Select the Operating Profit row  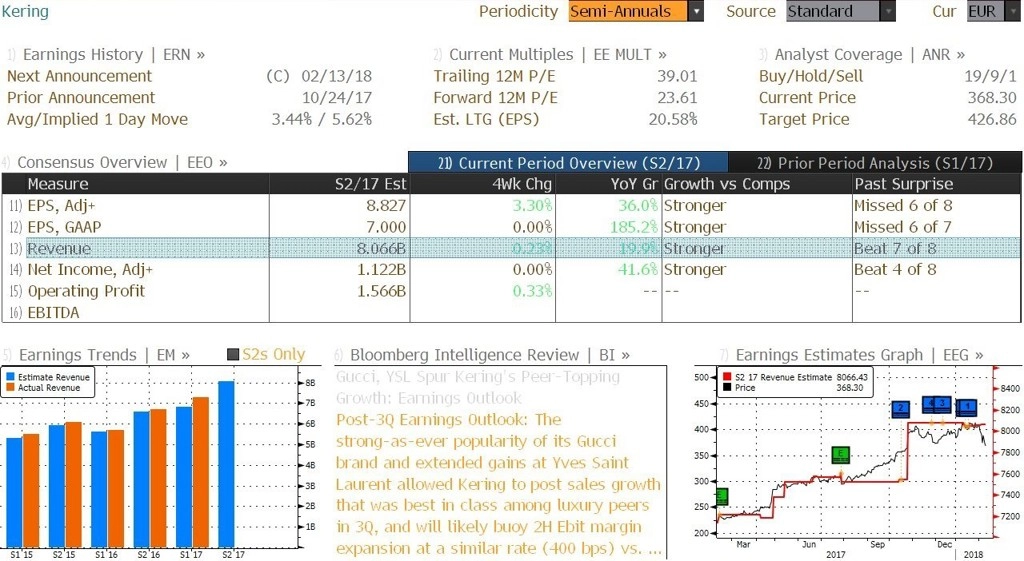tap(511, 291)
